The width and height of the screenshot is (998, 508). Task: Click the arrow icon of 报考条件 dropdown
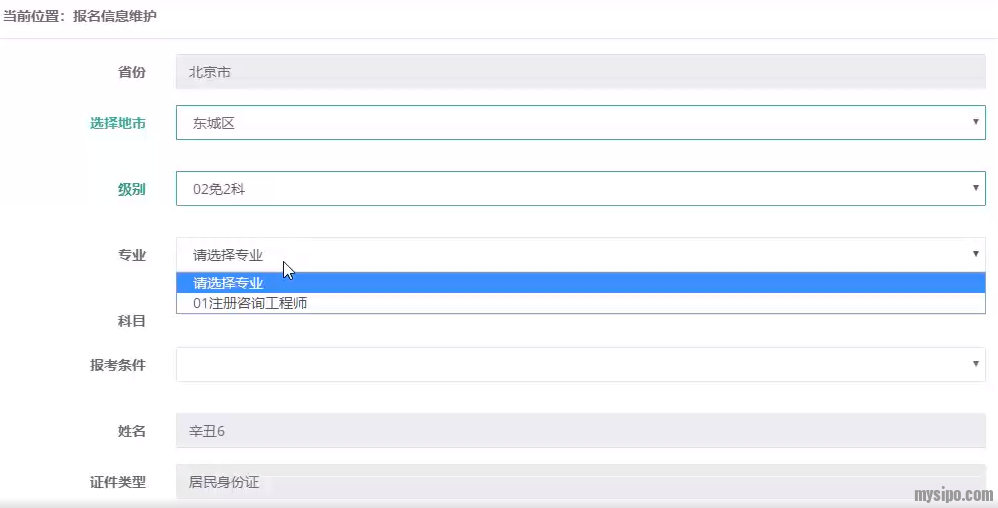pyautogui.click(x=975, y=364)
